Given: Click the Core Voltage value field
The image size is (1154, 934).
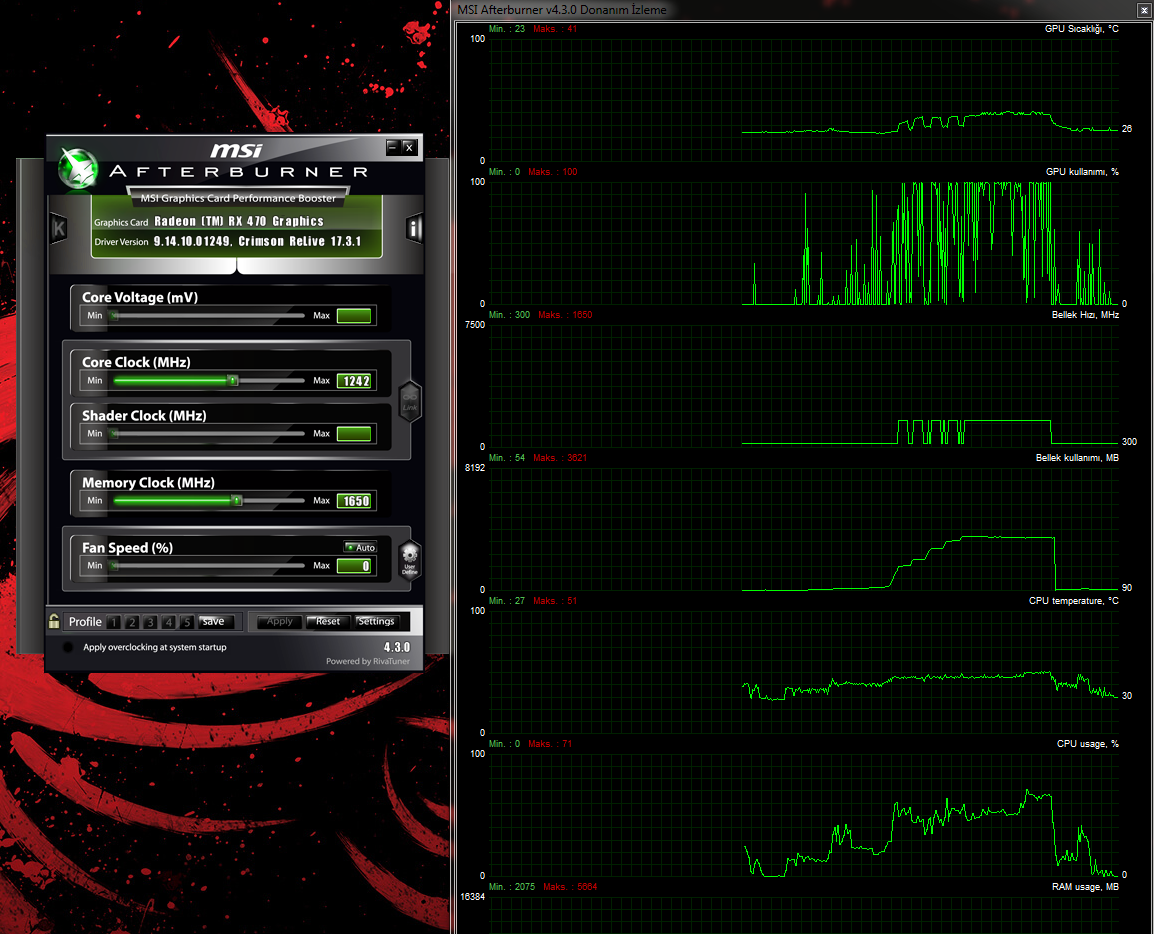Looking at the screenshot, I should pyautogui.click(x=354, y=316).
